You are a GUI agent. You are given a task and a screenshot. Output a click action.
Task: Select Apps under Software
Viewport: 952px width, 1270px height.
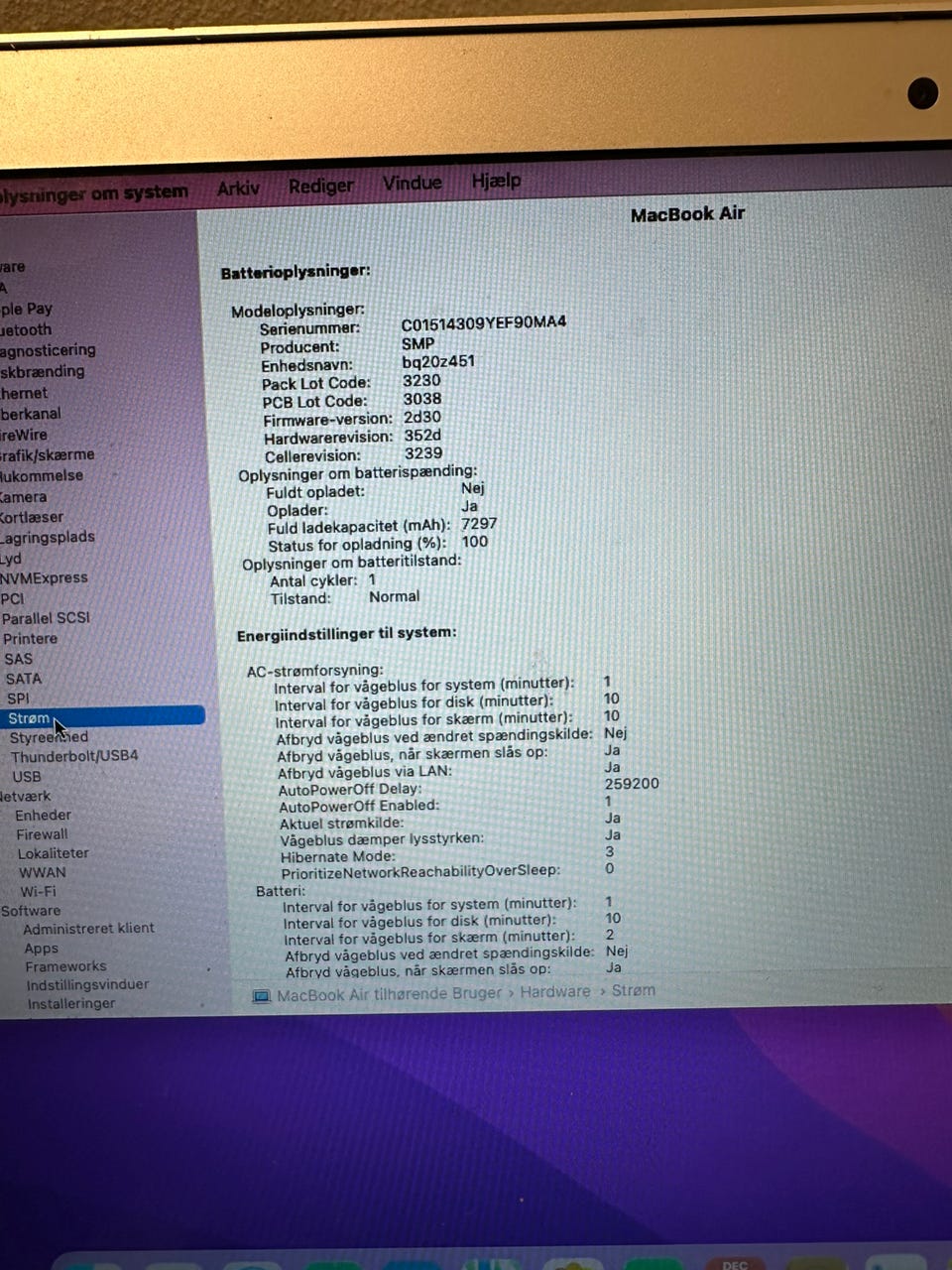[x=41, y=949]
